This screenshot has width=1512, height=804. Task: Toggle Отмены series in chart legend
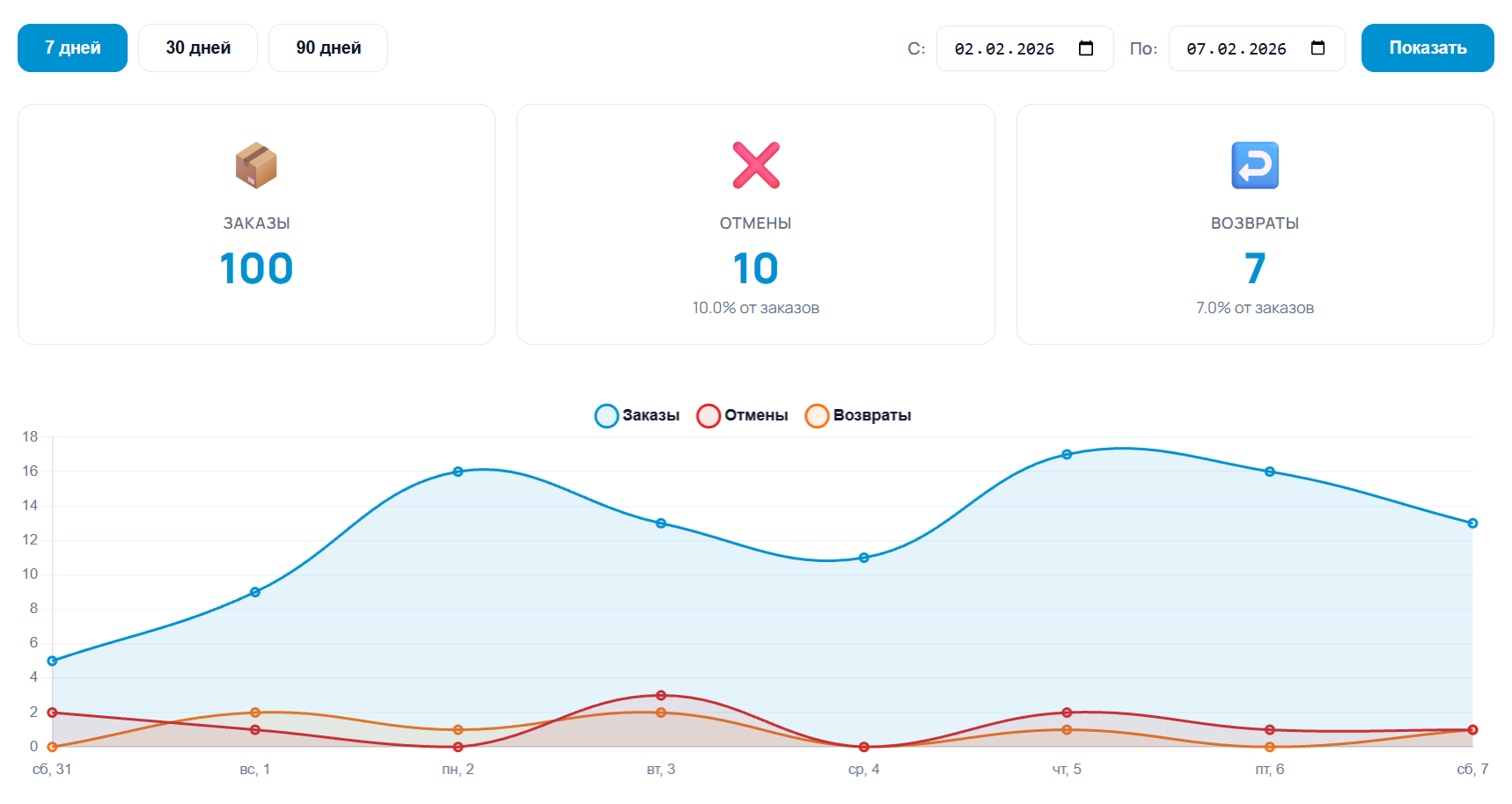pyautogui.click(x=742, y=415)
